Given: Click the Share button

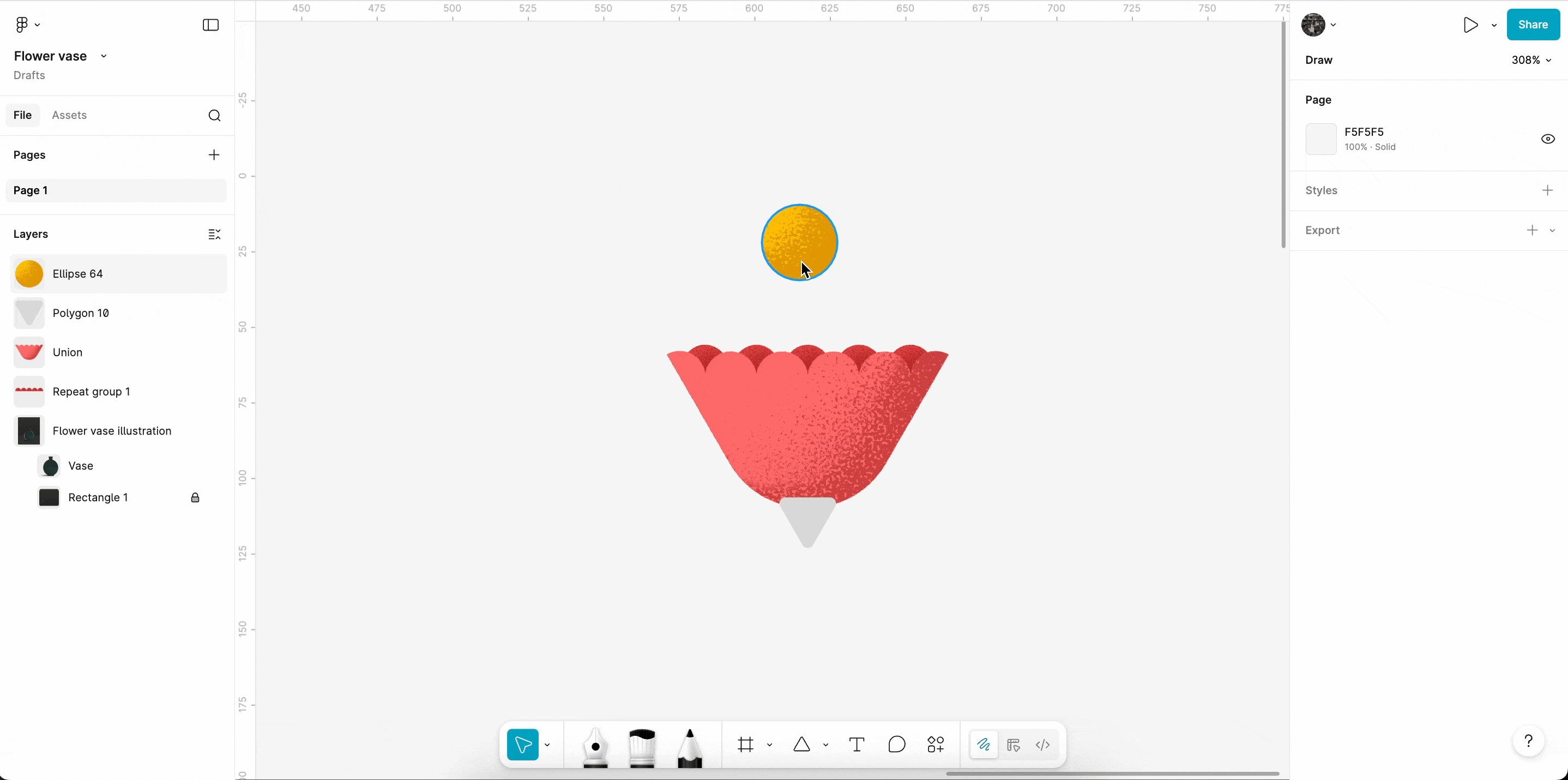Looking at the screenshot, I should click(x=1533, y=25).
